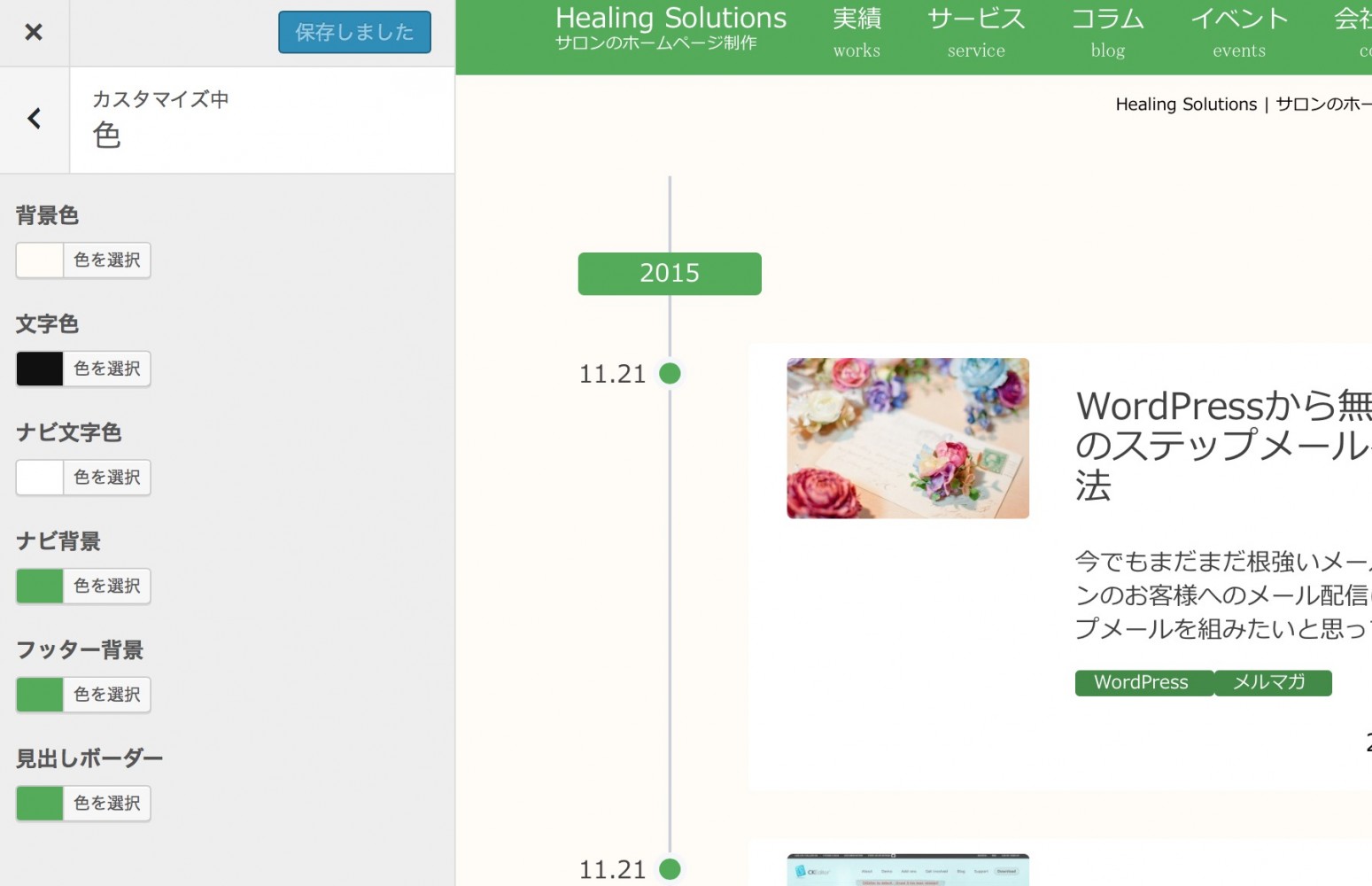The image size is (1372, 886).
Task: Expand 色を選択 for フッター背景
Action: [106, 695]
